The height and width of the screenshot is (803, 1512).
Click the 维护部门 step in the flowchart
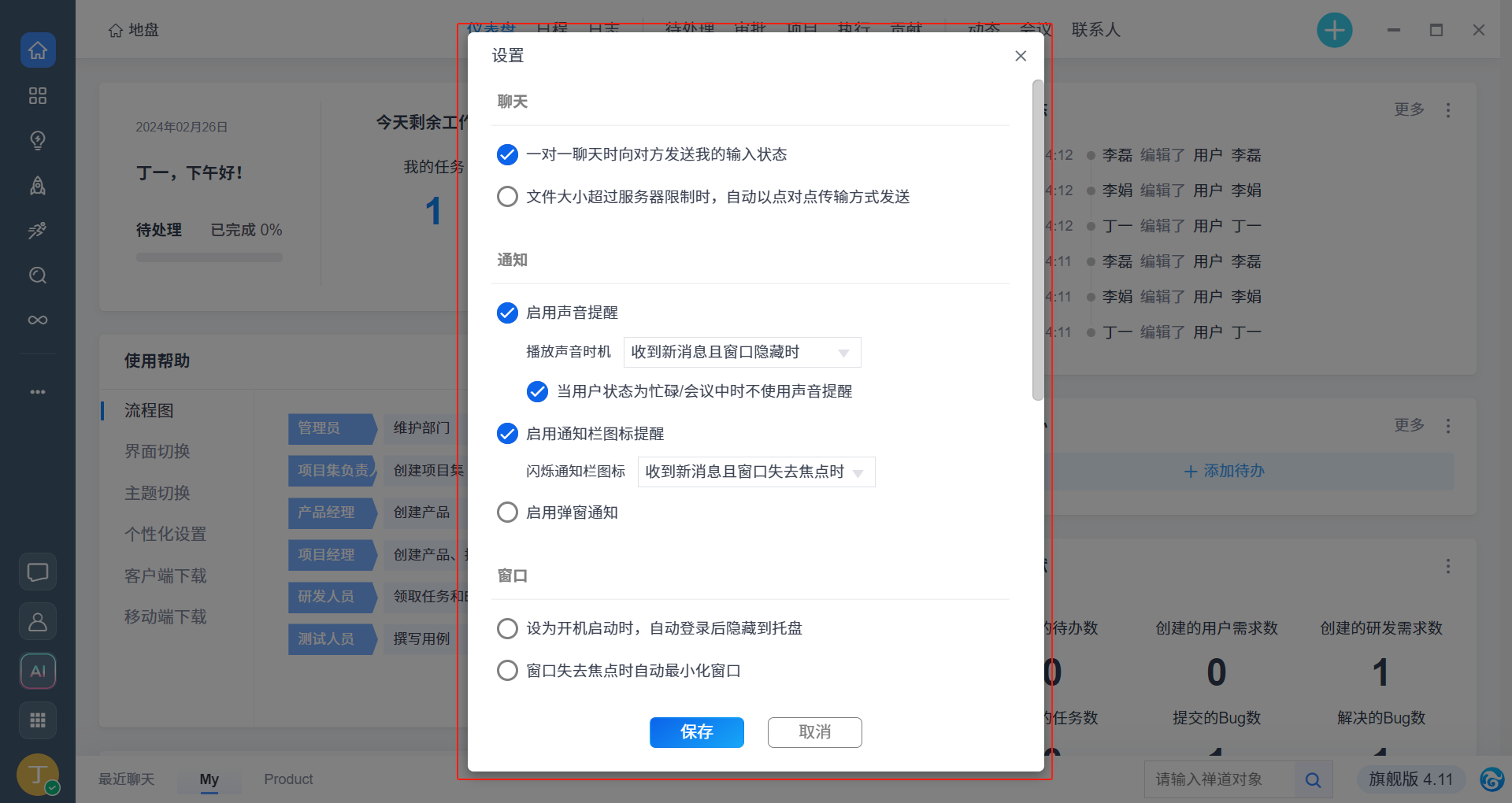422,428
